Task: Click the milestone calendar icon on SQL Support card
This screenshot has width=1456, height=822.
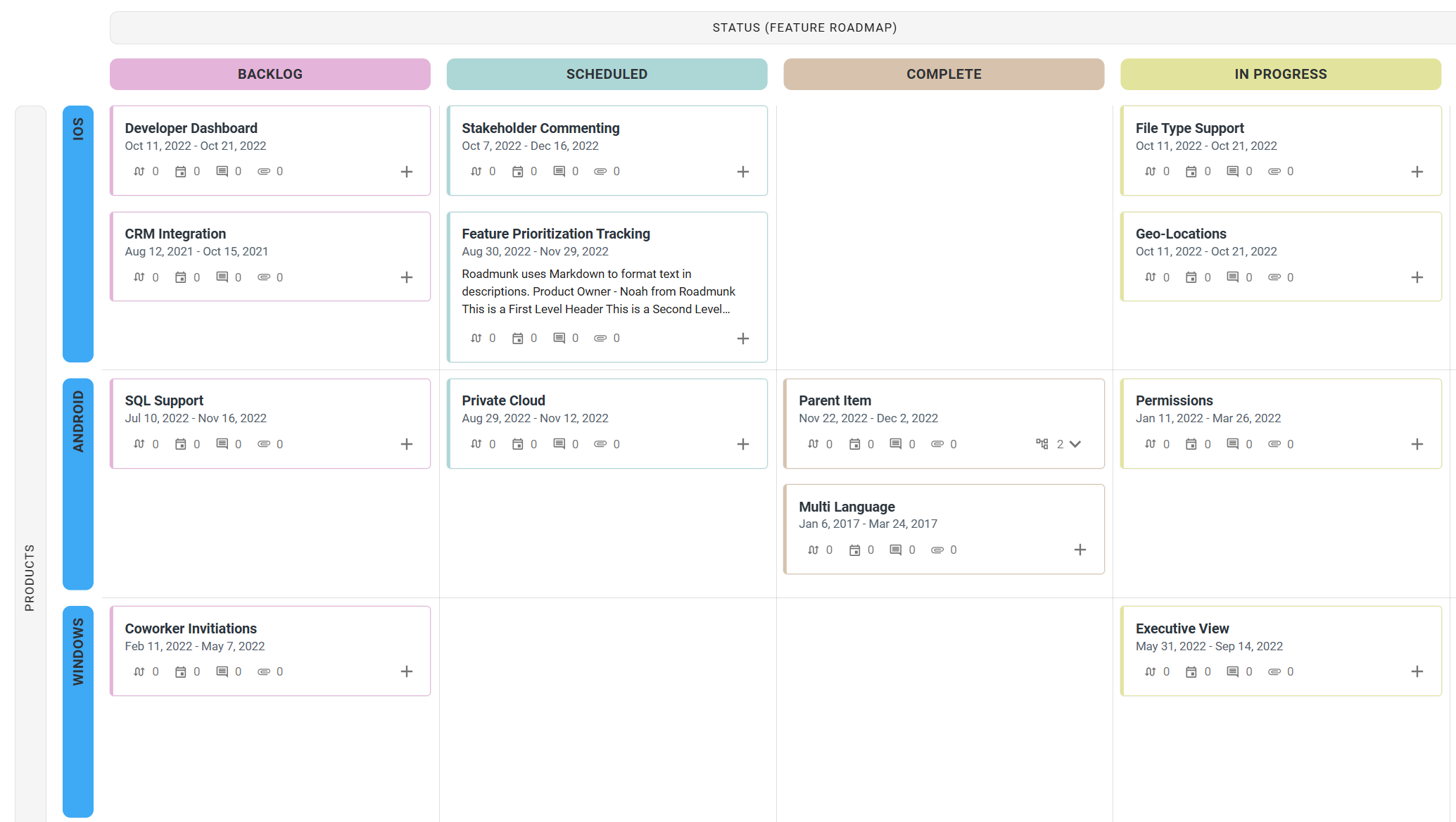Action: [x=181, y=444]
